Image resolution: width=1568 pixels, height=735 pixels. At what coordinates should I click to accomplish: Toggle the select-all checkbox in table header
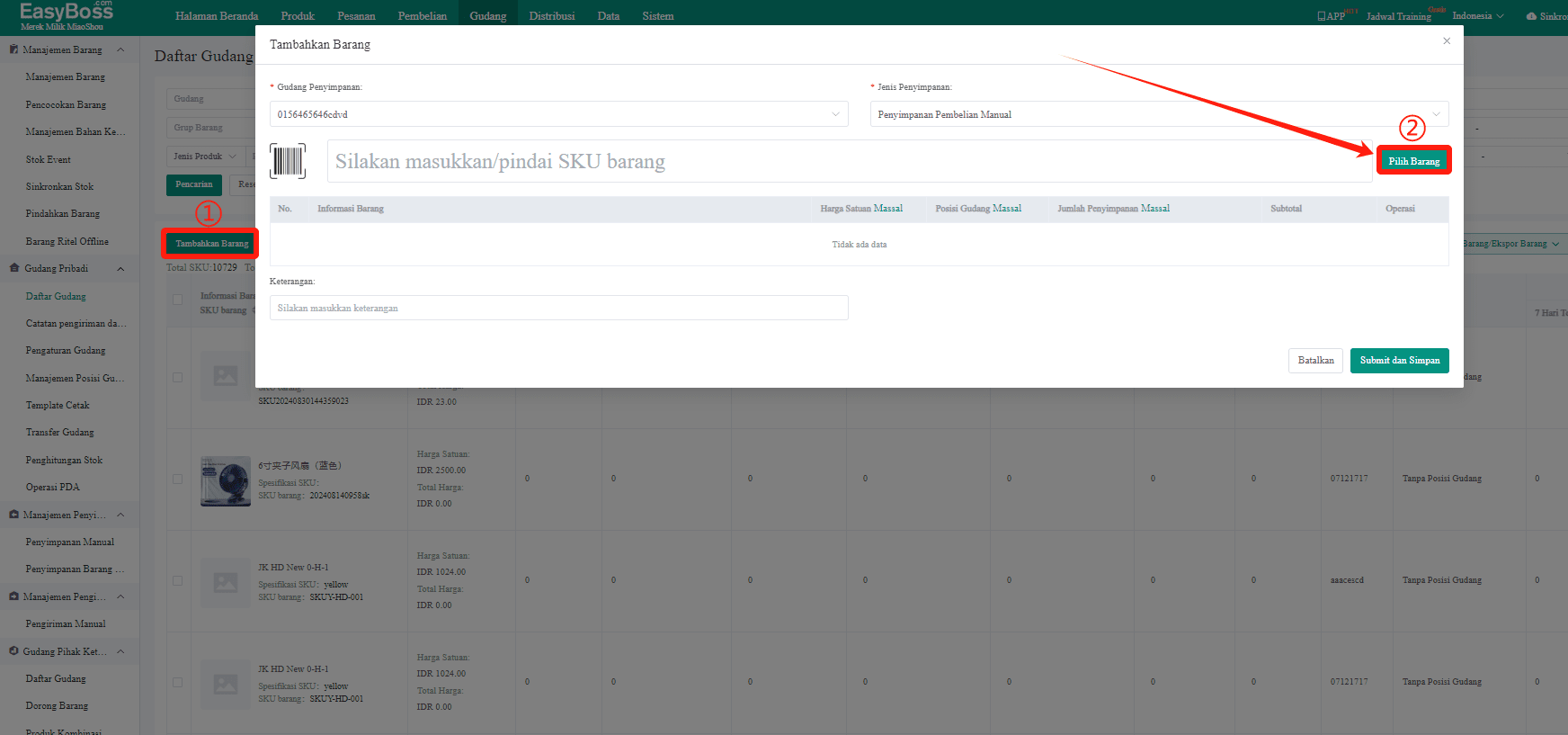click(x=177, y=300)
